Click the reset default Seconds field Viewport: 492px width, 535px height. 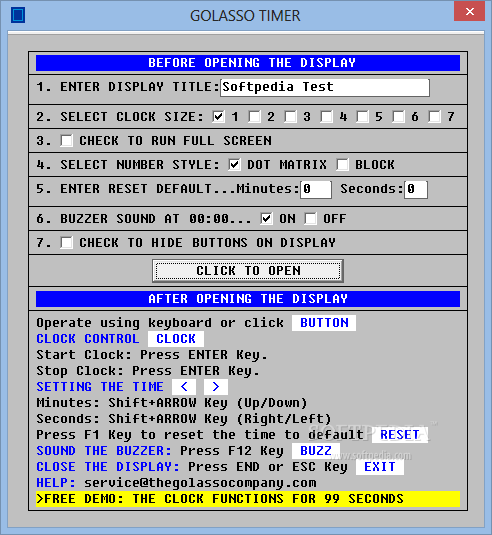(x=416, y=189)
